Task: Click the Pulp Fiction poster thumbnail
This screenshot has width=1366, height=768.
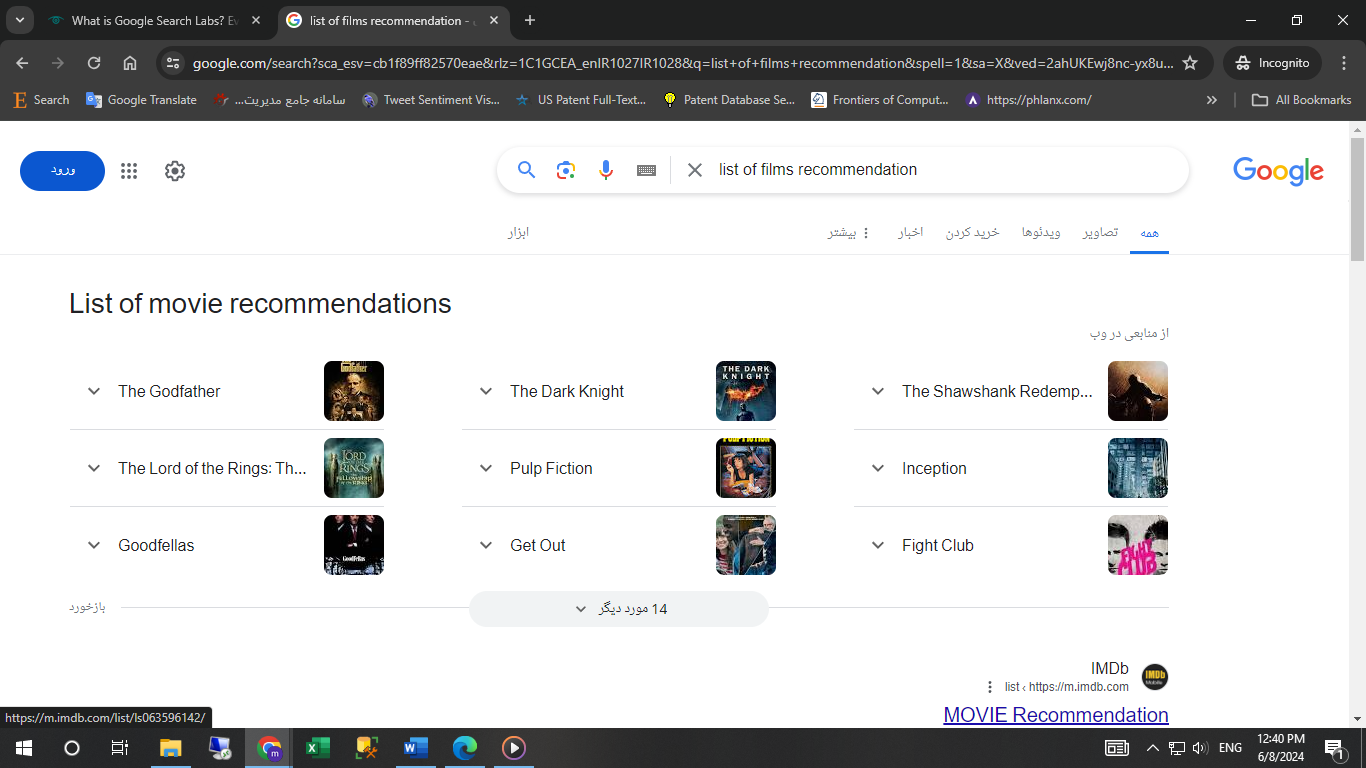Action: click(x=746, y=468)
